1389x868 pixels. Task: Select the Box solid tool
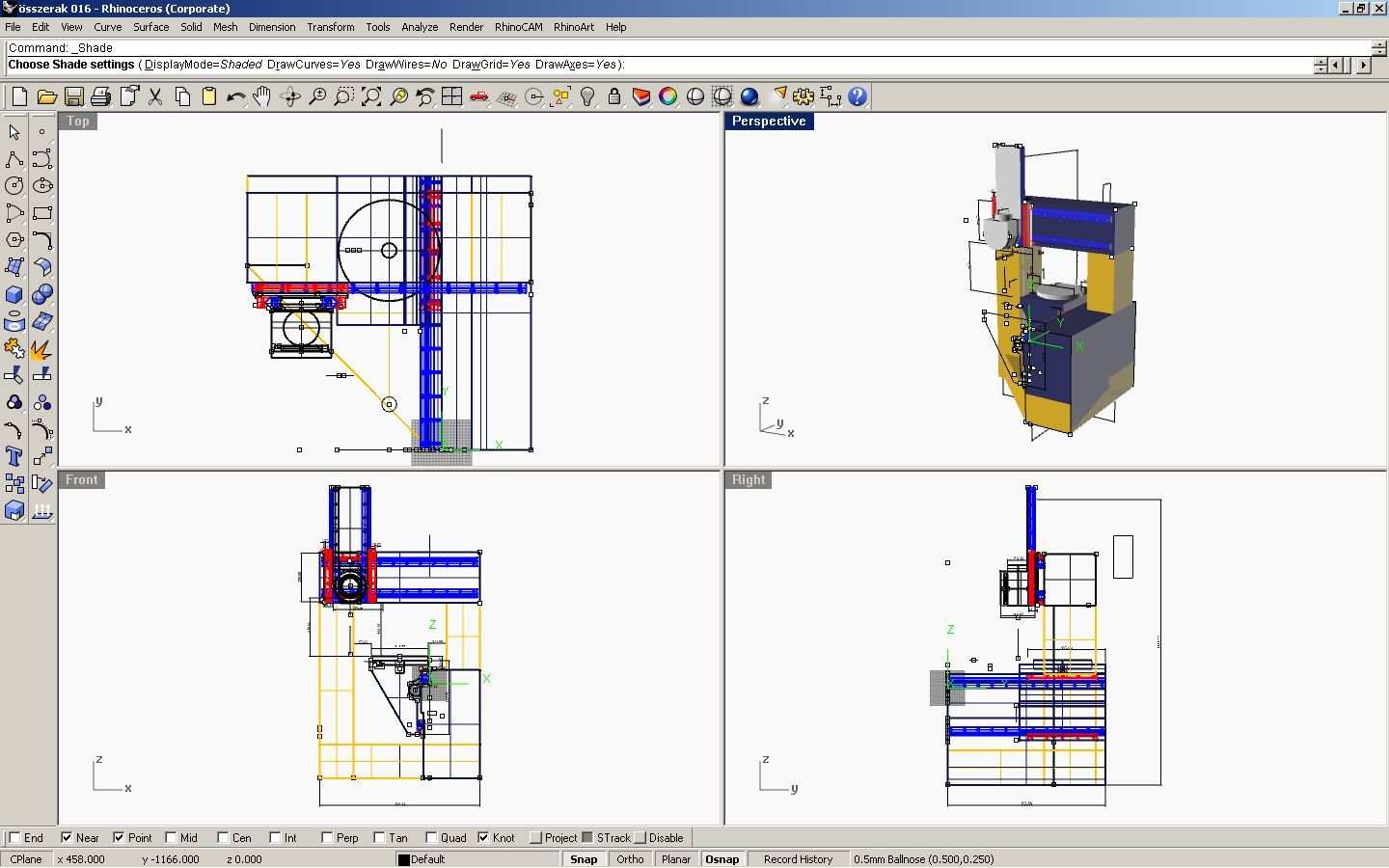[14, 295]
